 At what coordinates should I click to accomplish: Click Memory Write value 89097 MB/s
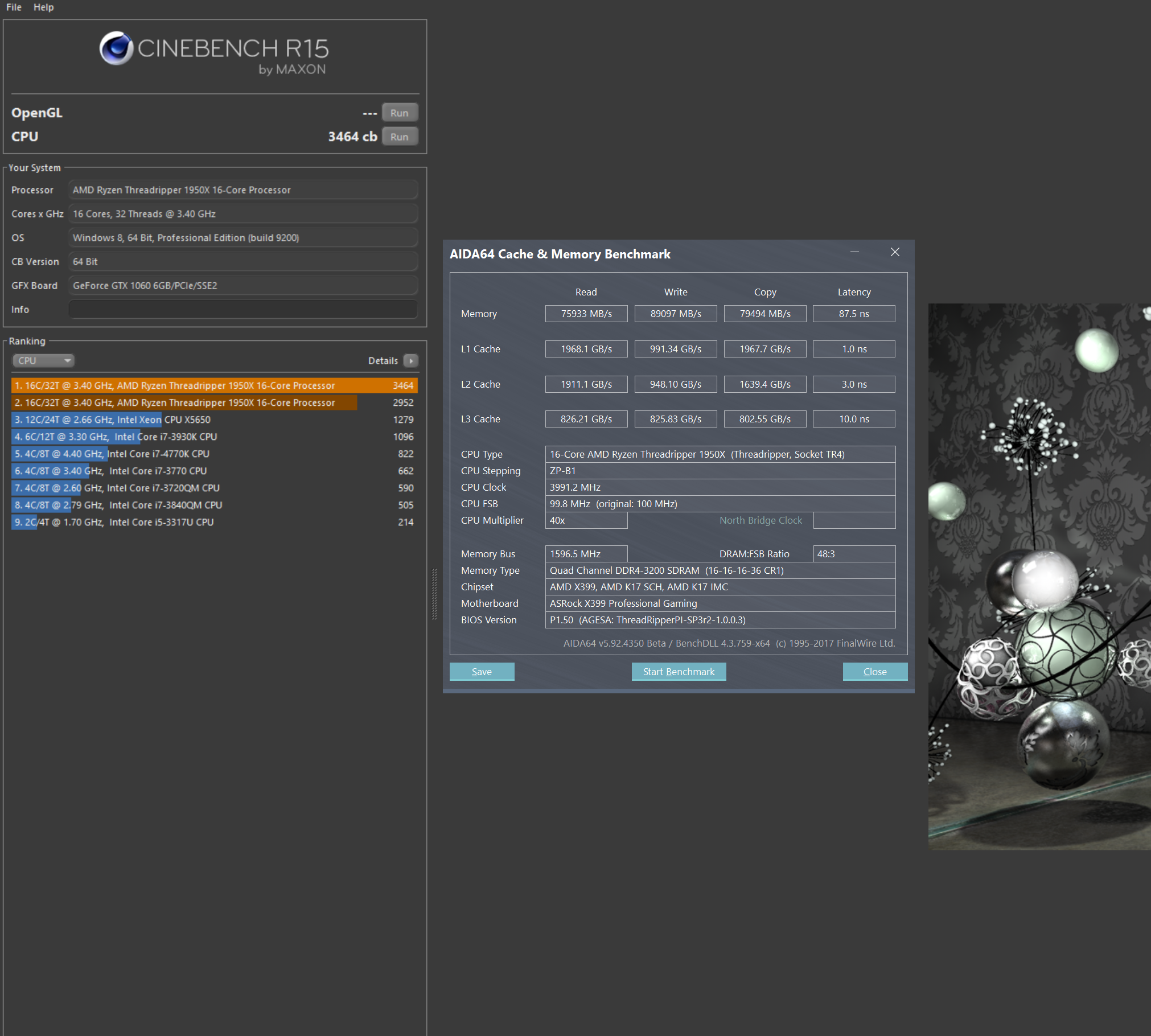point(676,314)
